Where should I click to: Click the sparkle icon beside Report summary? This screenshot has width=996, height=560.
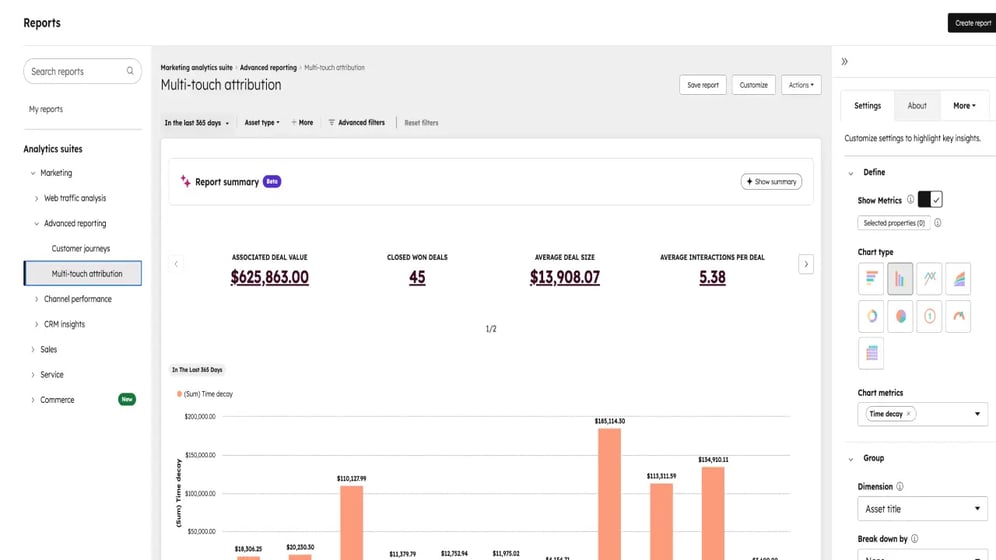pos(185,181)
